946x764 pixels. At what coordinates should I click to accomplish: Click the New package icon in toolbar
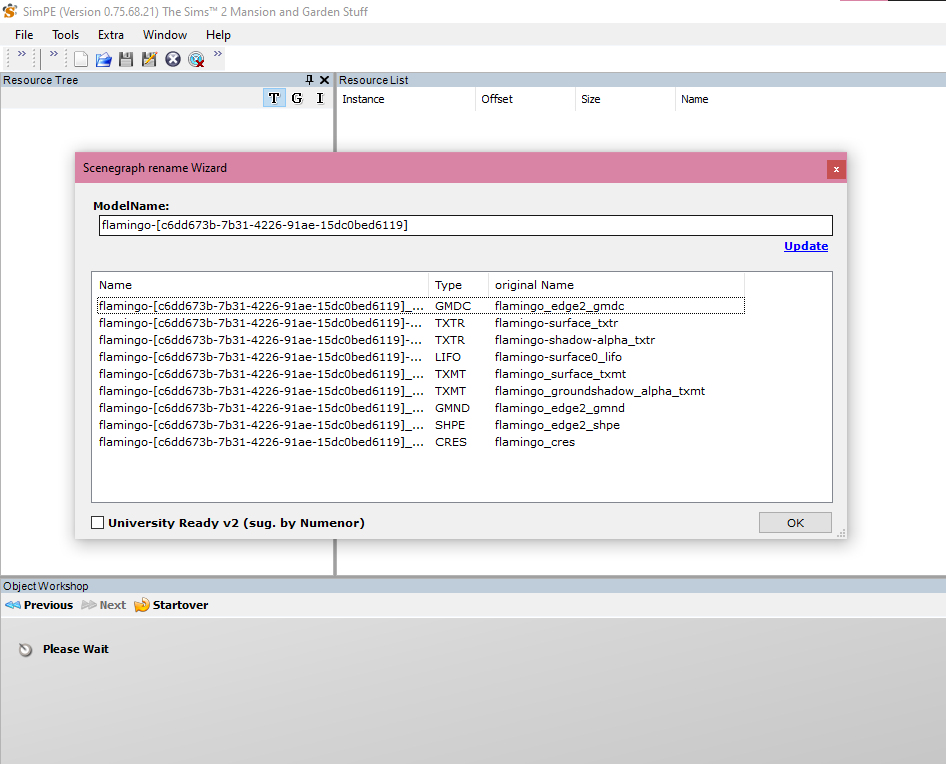coord(81,59)
